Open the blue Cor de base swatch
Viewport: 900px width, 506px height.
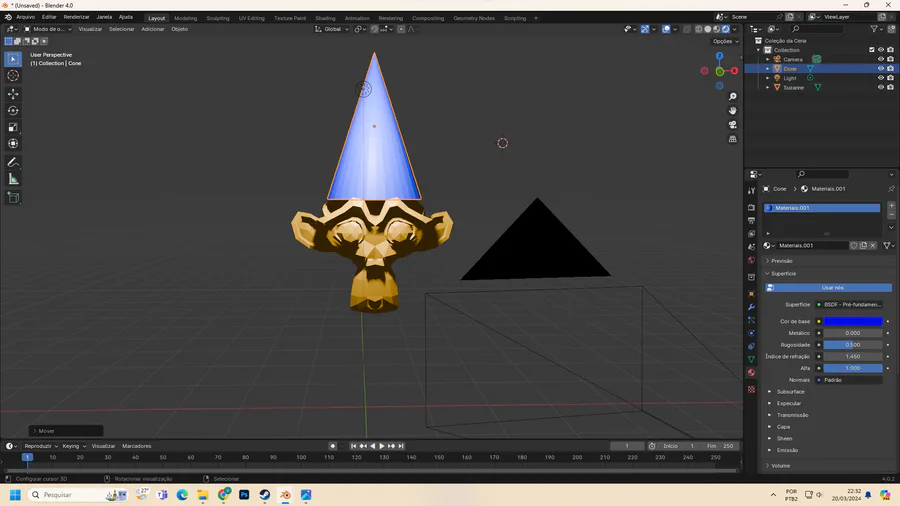tap(853, 321)
